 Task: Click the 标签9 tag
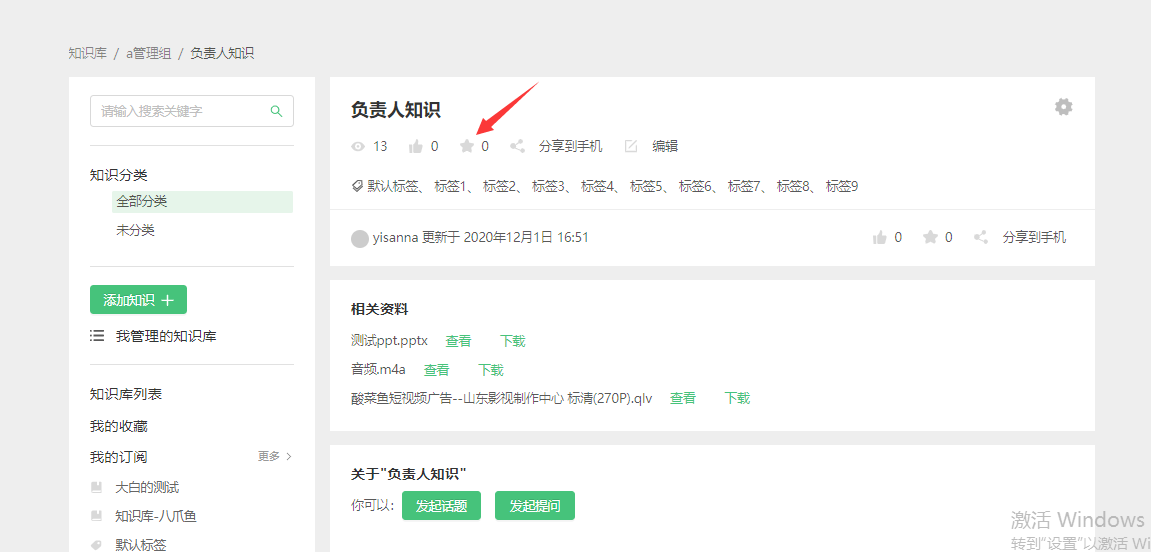[842, 186]
